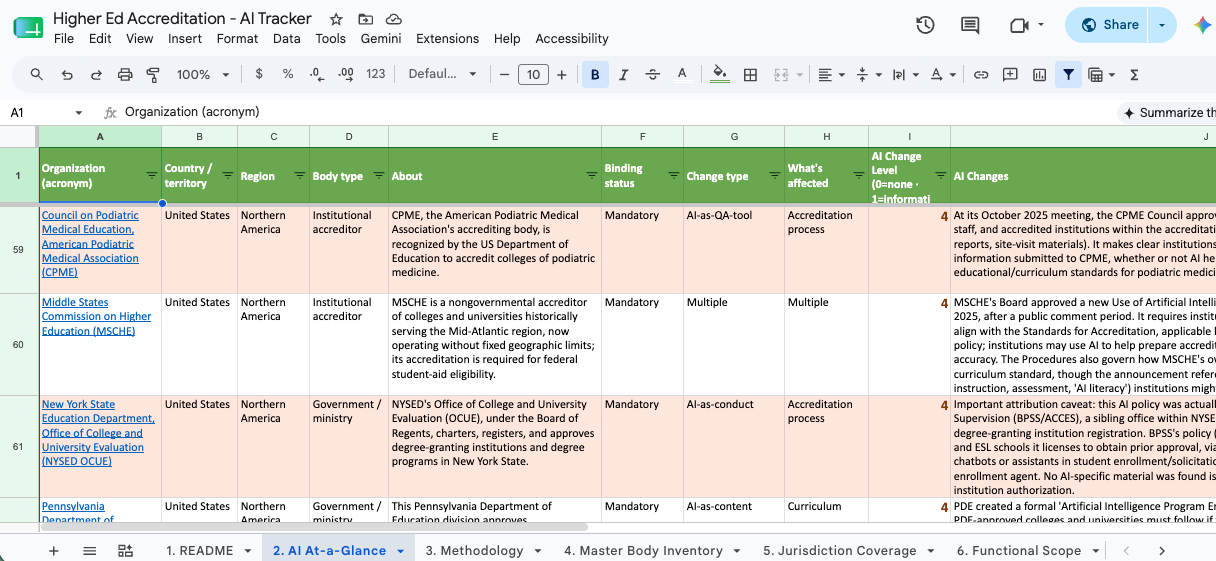
Task: Open the table views dropdown
Action: 1101,75
